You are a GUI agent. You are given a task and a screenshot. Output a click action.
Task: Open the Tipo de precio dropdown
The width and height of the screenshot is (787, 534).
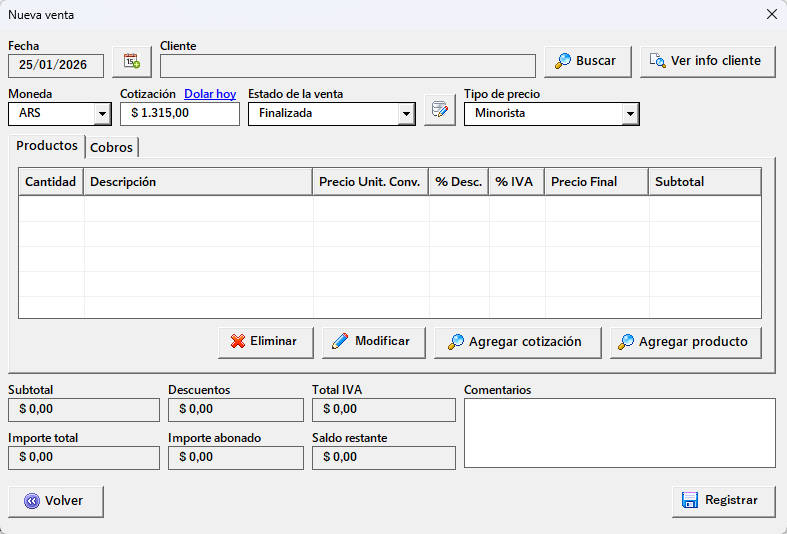pos(630,114)
